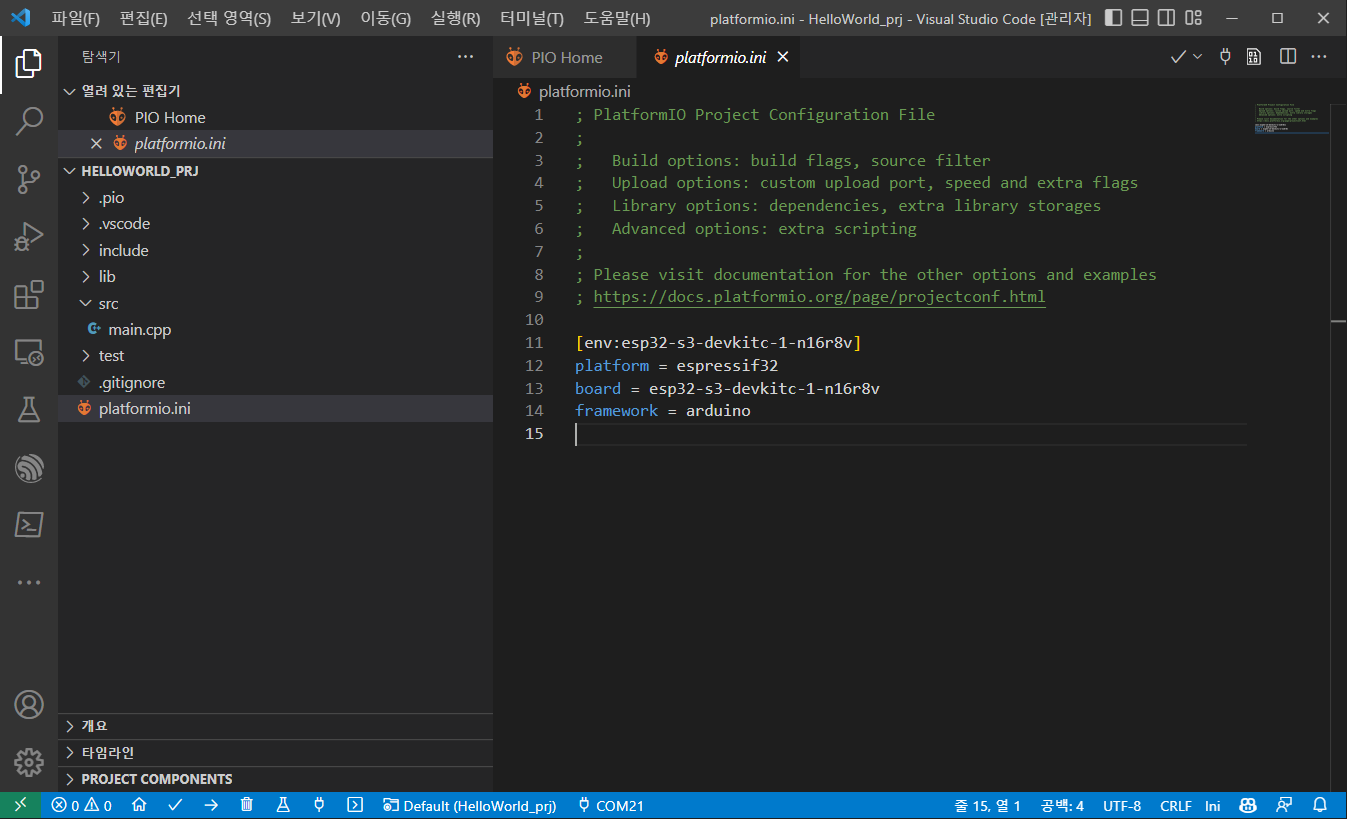
Task: Open the Accounts menu
Action: tap(28, 704)
